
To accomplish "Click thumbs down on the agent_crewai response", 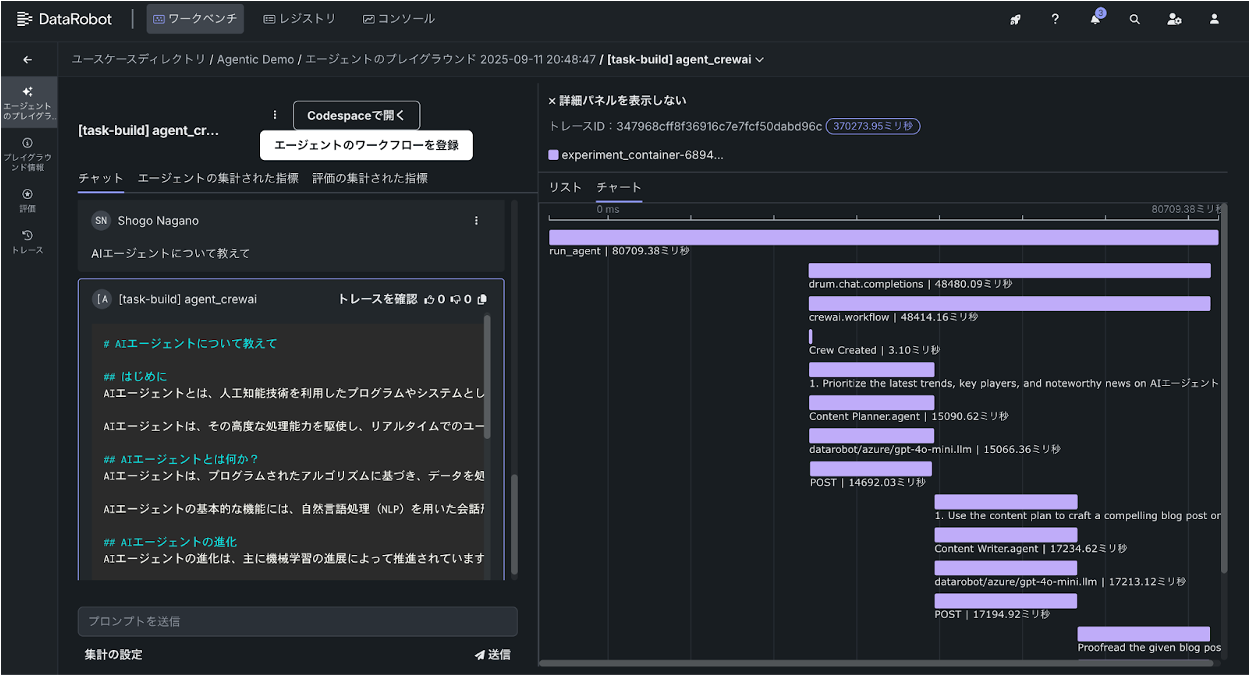I will pyautogui.click(x=455, y=298).
